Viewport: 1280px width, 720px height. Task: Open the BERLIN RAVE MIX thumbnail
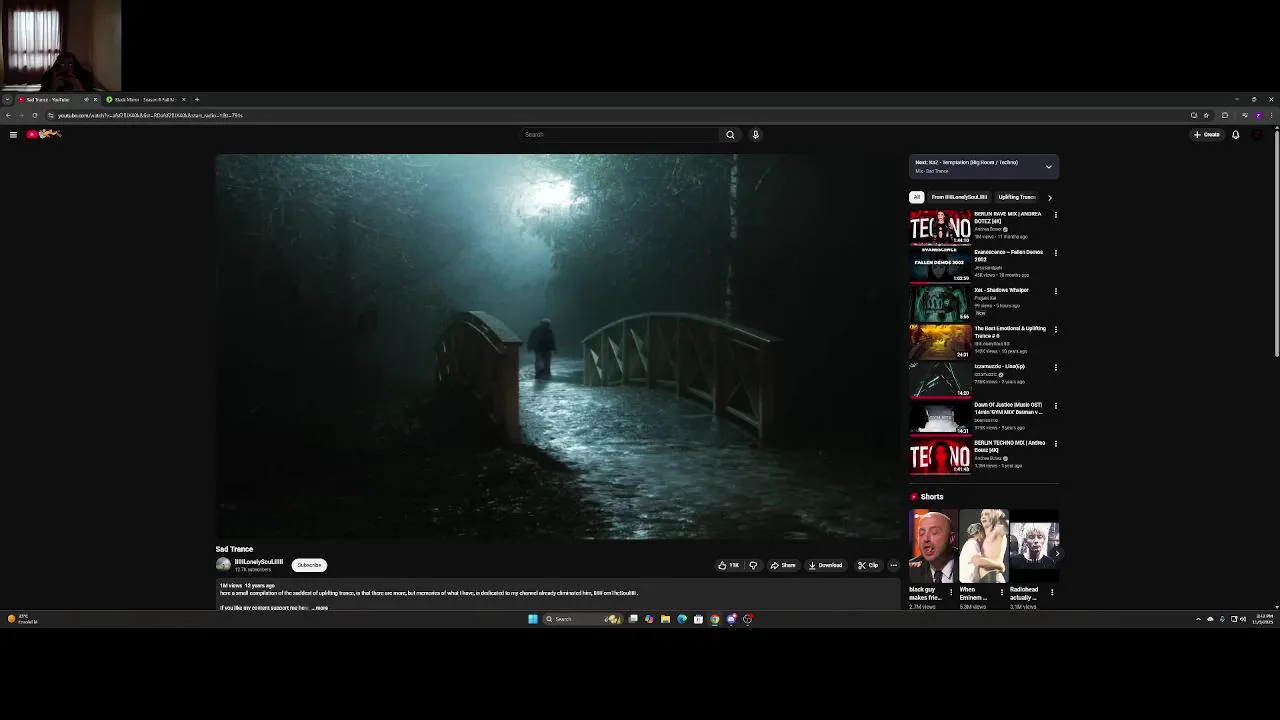click(939, 227)
